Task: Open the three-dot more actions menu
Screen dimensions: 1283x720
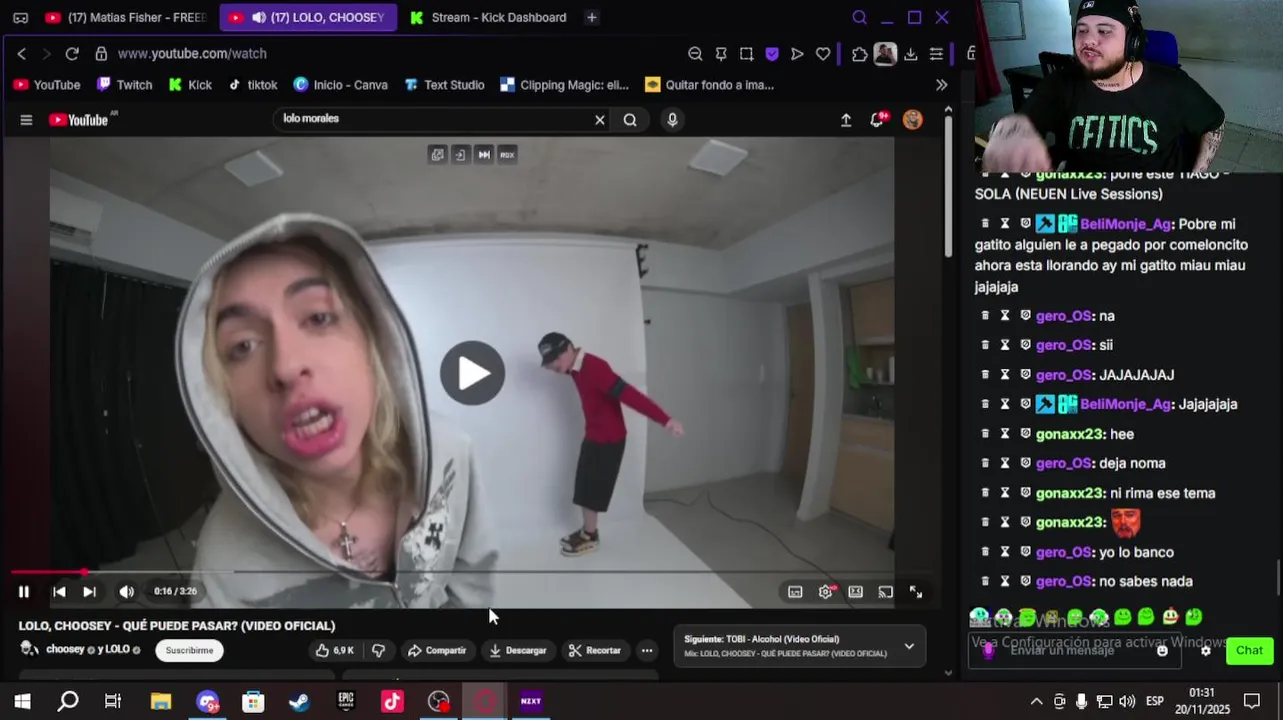Action: pos(647,650)
